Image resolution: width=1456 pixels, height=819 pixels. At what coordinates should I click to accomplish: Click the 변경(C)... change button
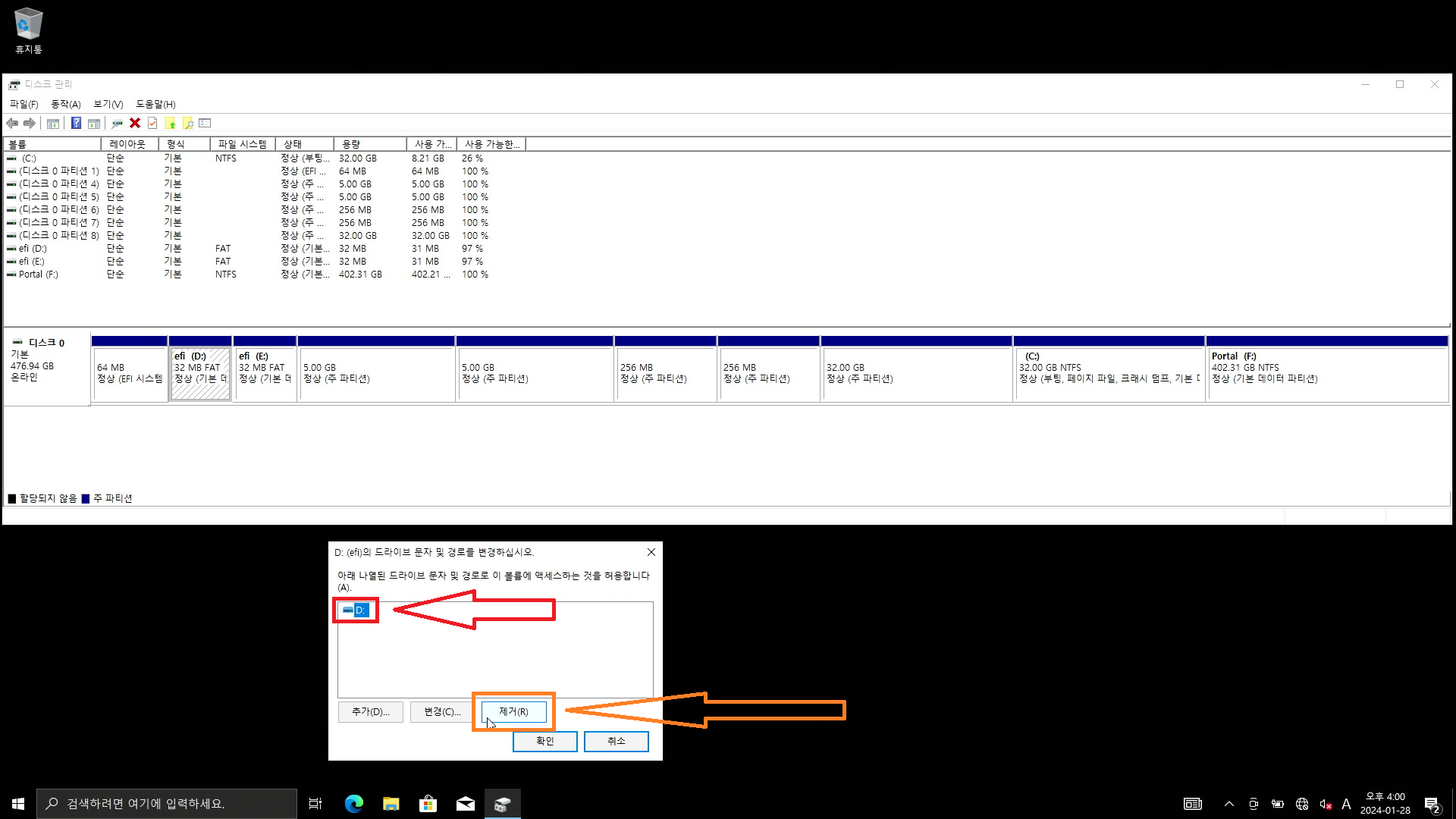[x=442, y=711]
